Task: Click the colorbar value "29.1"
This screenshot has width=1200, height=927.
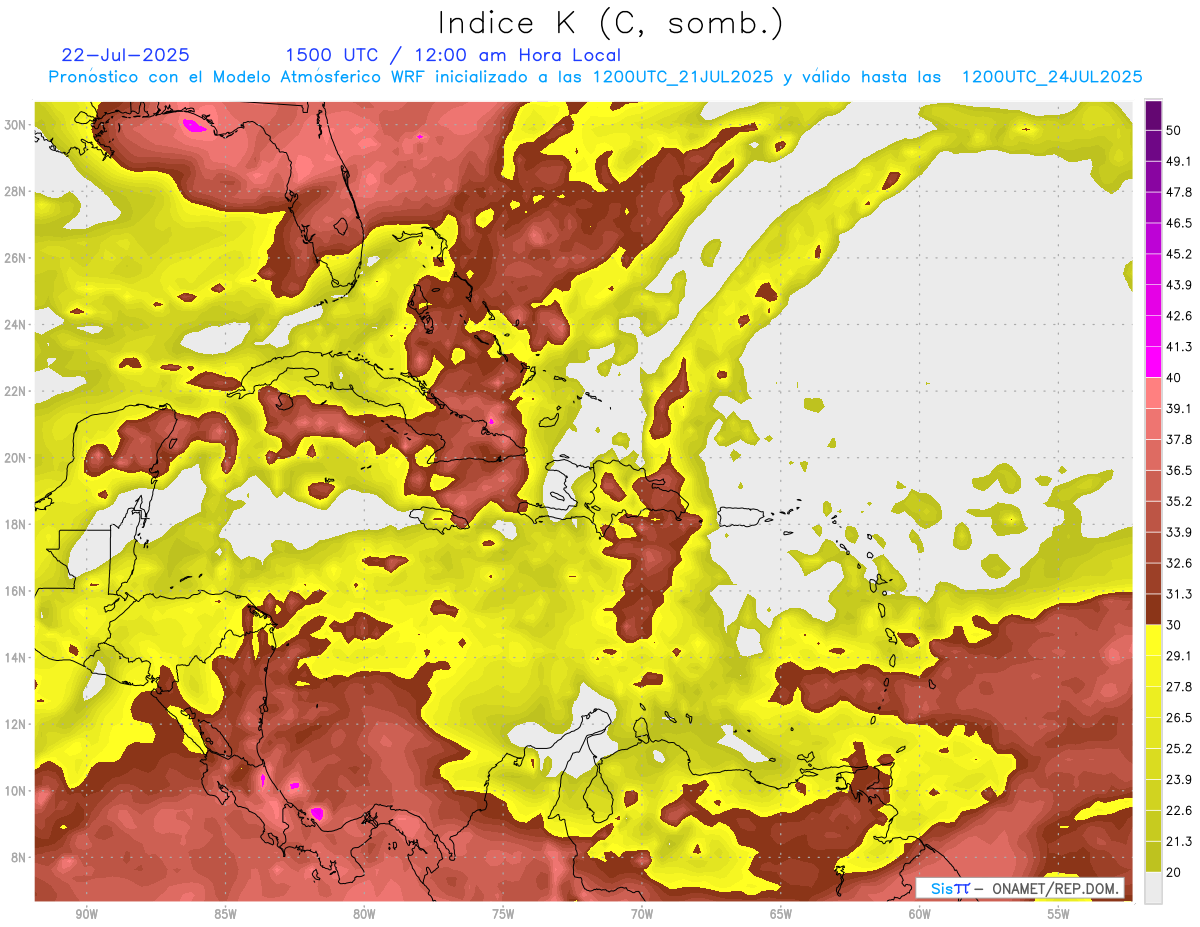Action: [1179, 656]
